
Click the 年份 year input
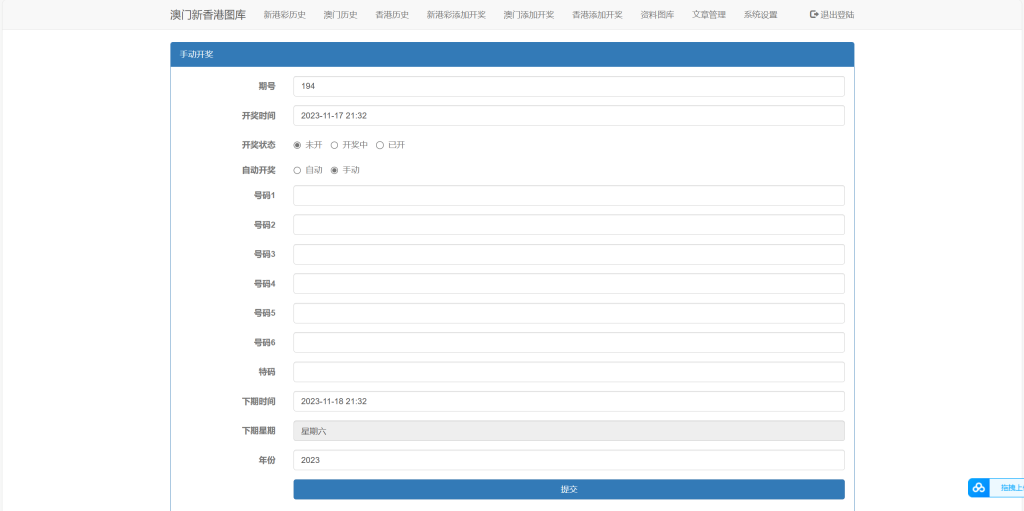tap(568, 460)
